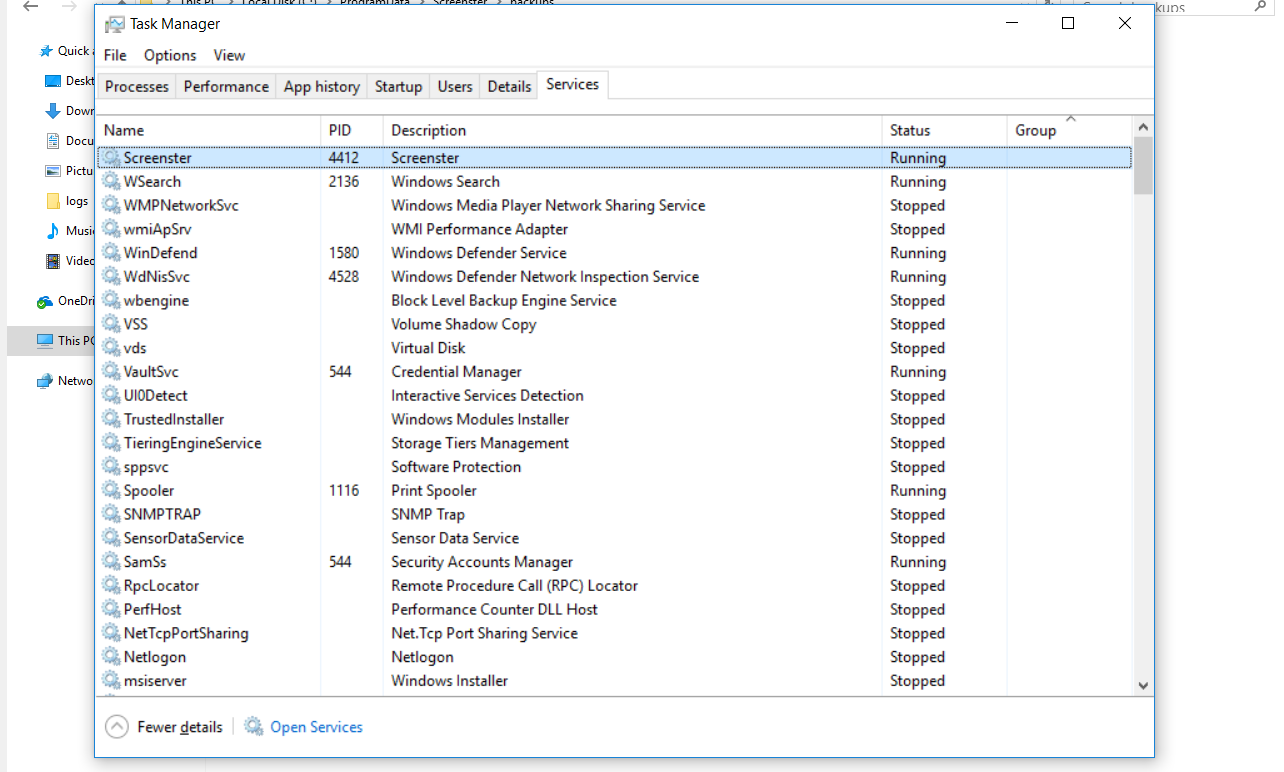1284x772 pixels.
Task: Click the gear icon beside TrustedInstaller
Action: pyautogui.click(x=111, y=419)
